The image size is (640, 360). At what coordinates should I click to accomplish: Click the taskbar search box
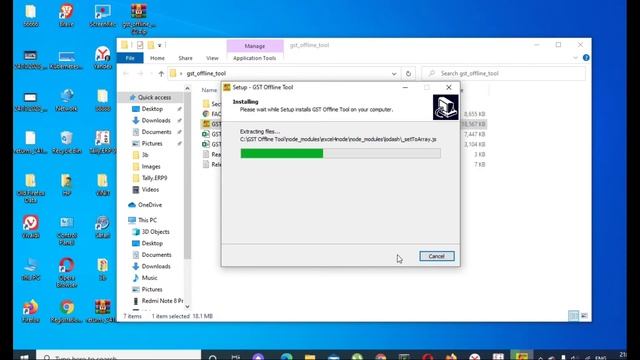[x=119, y=356]
